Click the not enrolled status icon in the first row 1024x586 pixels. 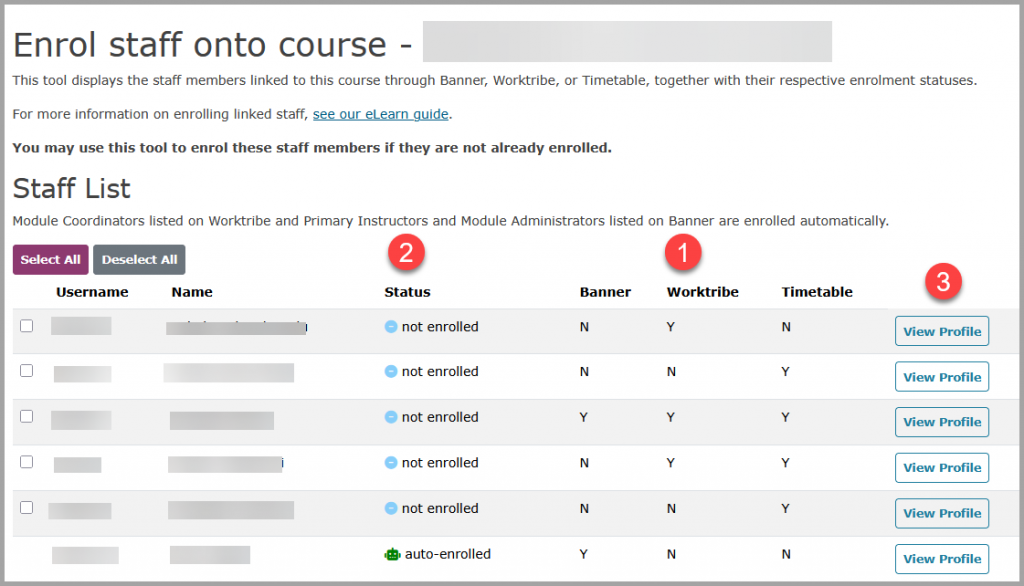point(391,327)
